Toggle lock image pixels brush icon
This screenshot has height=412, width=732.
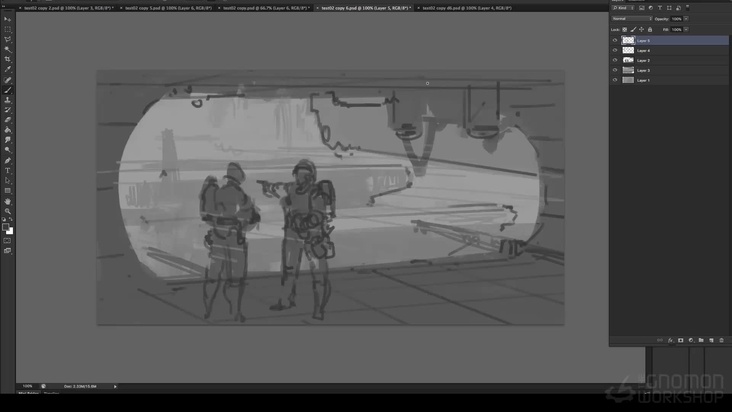(x=633, y=29)
